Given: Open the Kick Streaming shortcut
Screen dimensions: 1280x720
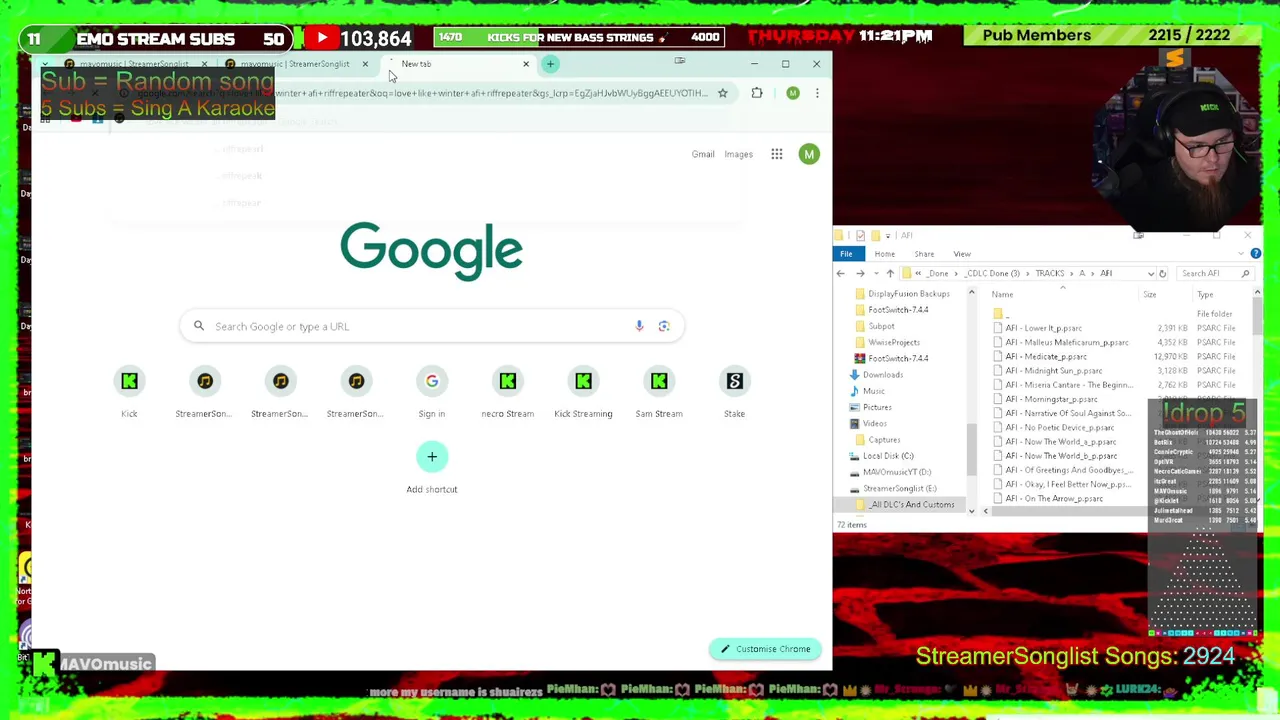Looking at the screenshot, I should coord(583,391).
